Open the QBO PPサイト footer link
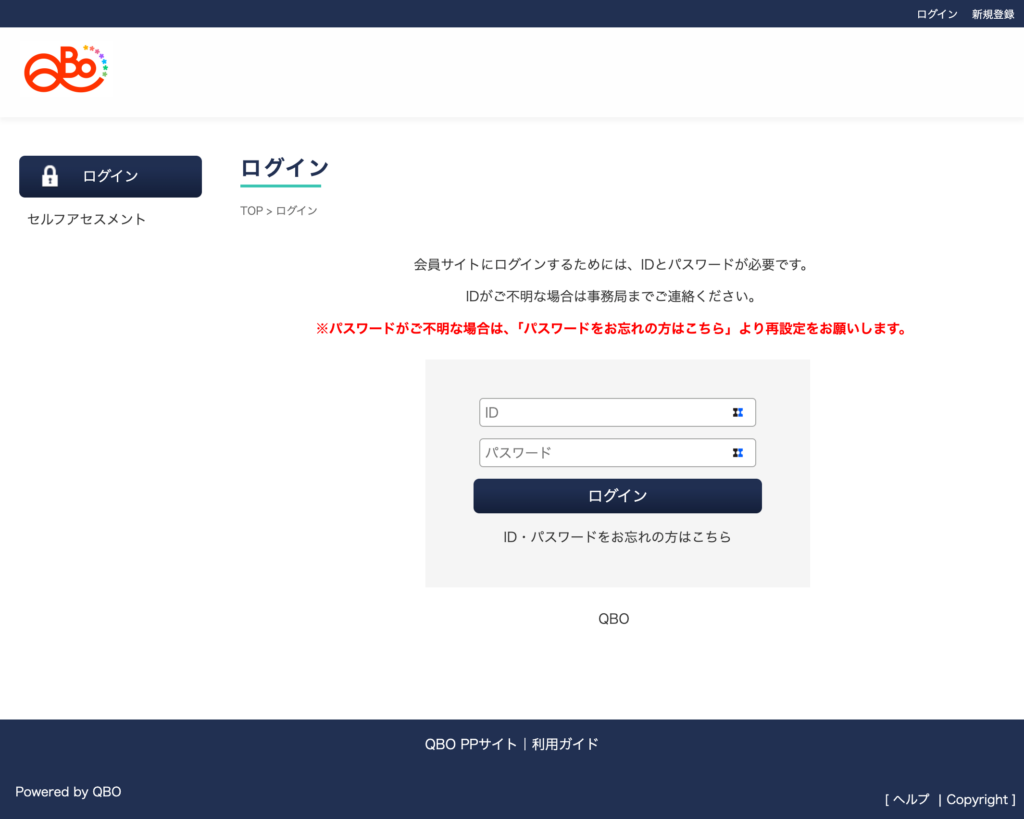 (470, 744)
